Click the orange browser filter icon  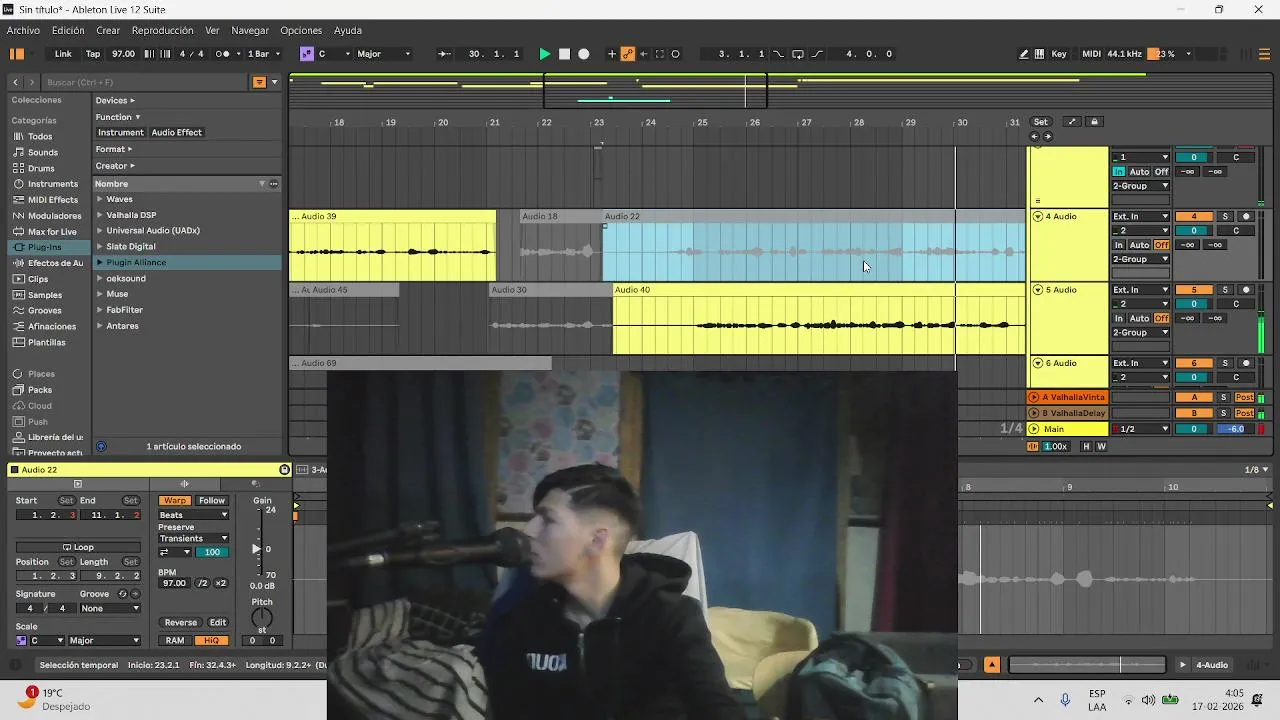259,82
